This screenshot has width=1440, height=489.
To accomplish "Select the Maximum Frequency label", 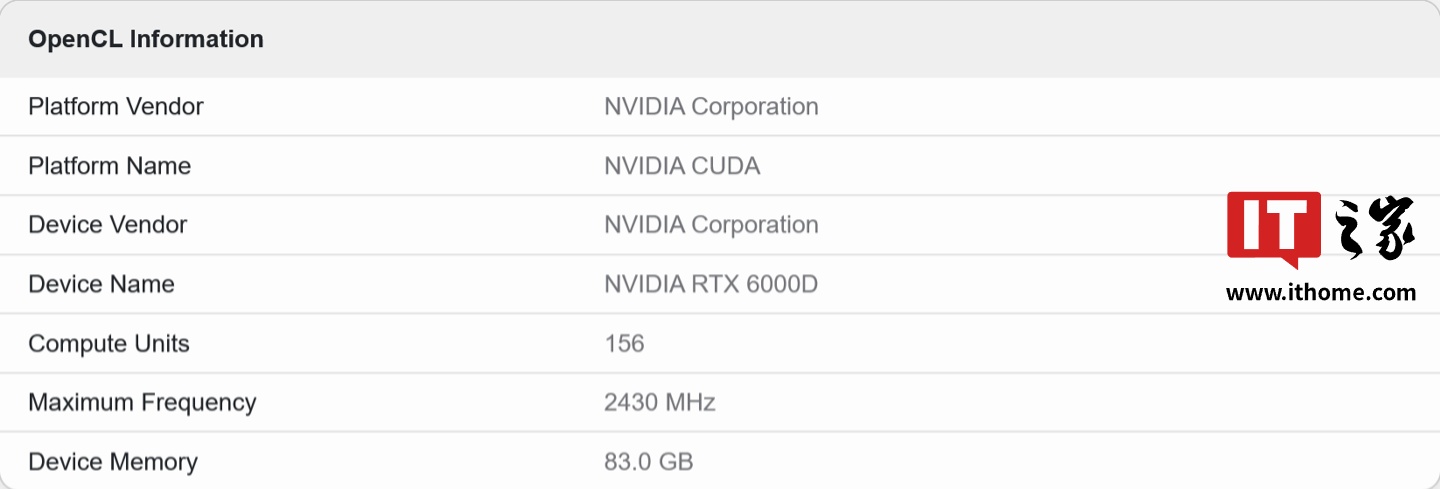I will coord(142,402).
